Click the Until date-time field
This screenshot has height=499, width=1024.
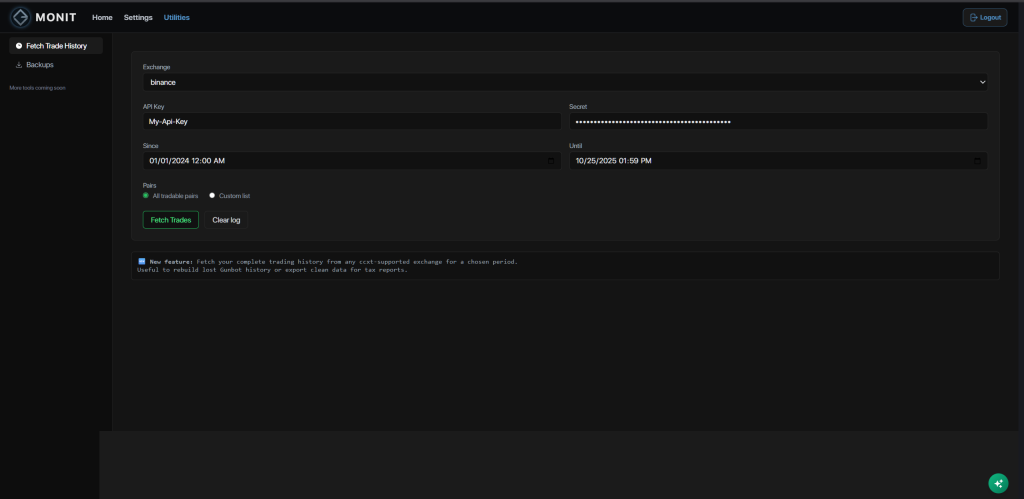pyautogui.click(x=778, y=161)
